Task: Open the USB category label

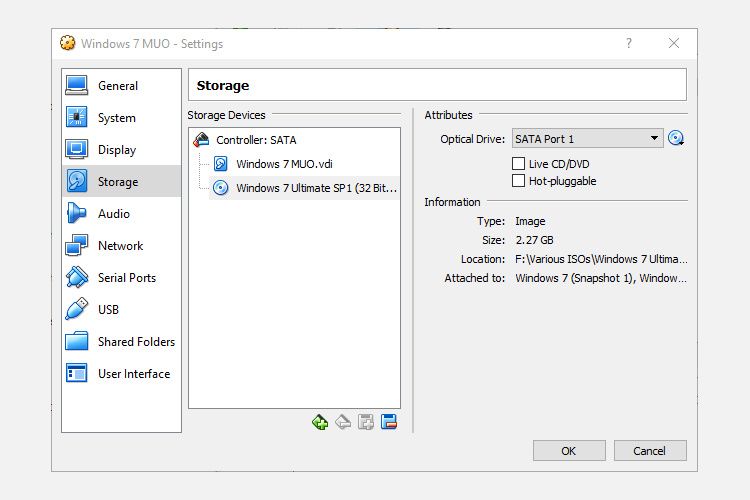Action: [108, 310]
